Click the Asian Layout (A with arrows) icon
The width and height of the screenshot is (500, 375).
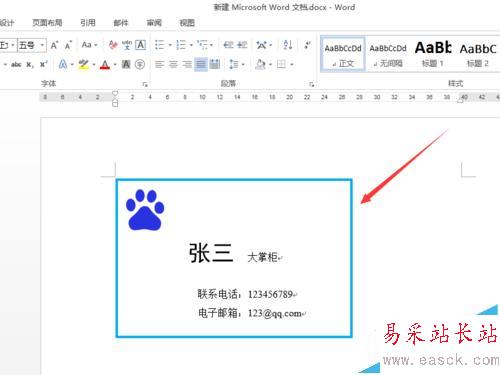click(262, 45)
